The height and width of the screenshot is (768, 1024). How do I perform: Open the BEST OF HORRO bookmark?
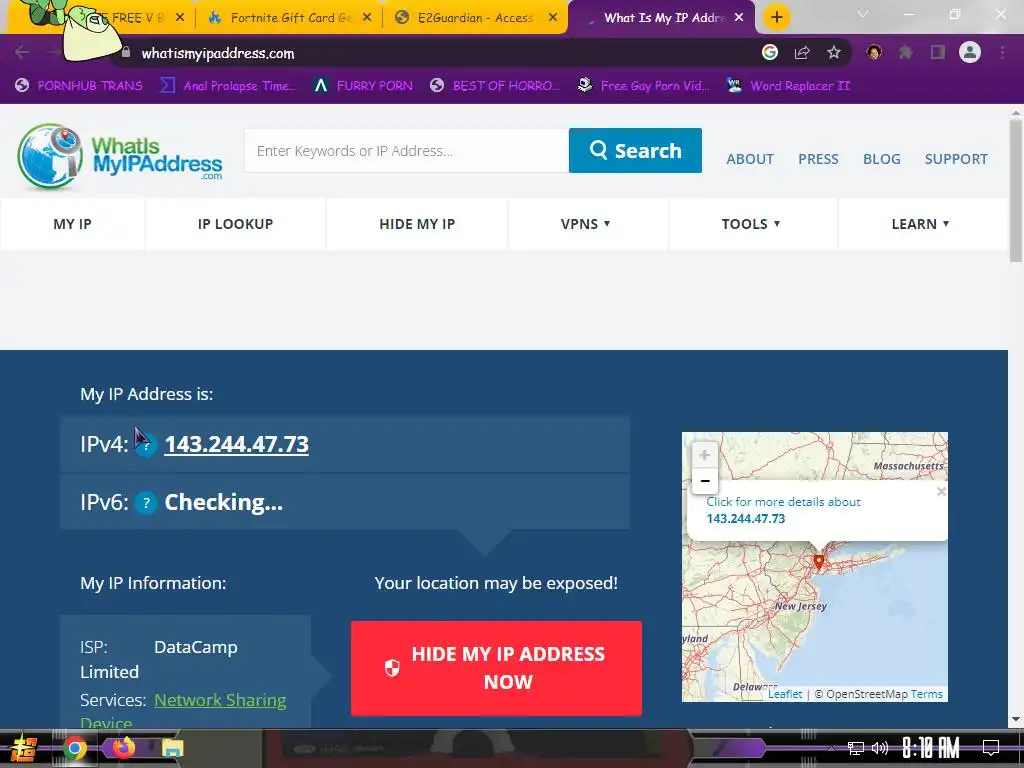click(495, 86)
